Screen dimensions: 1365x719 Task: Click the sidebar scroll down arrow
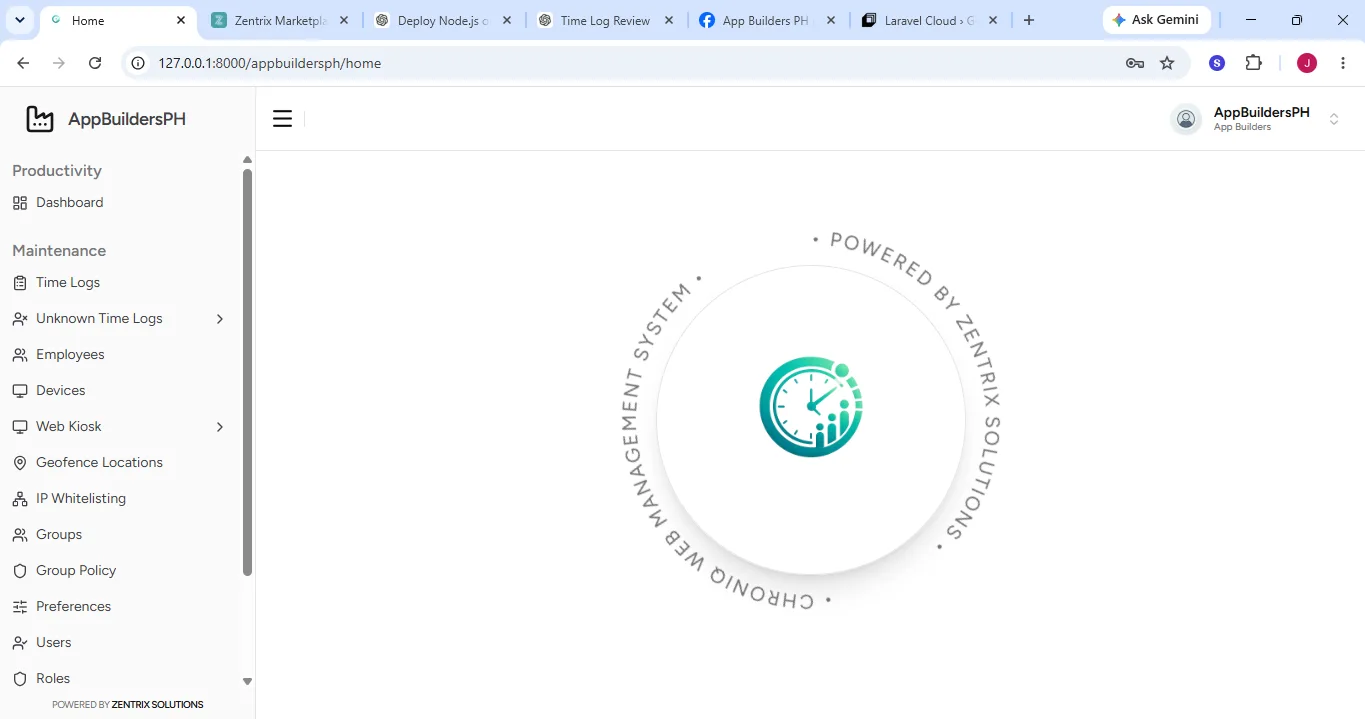pos(247,681)
